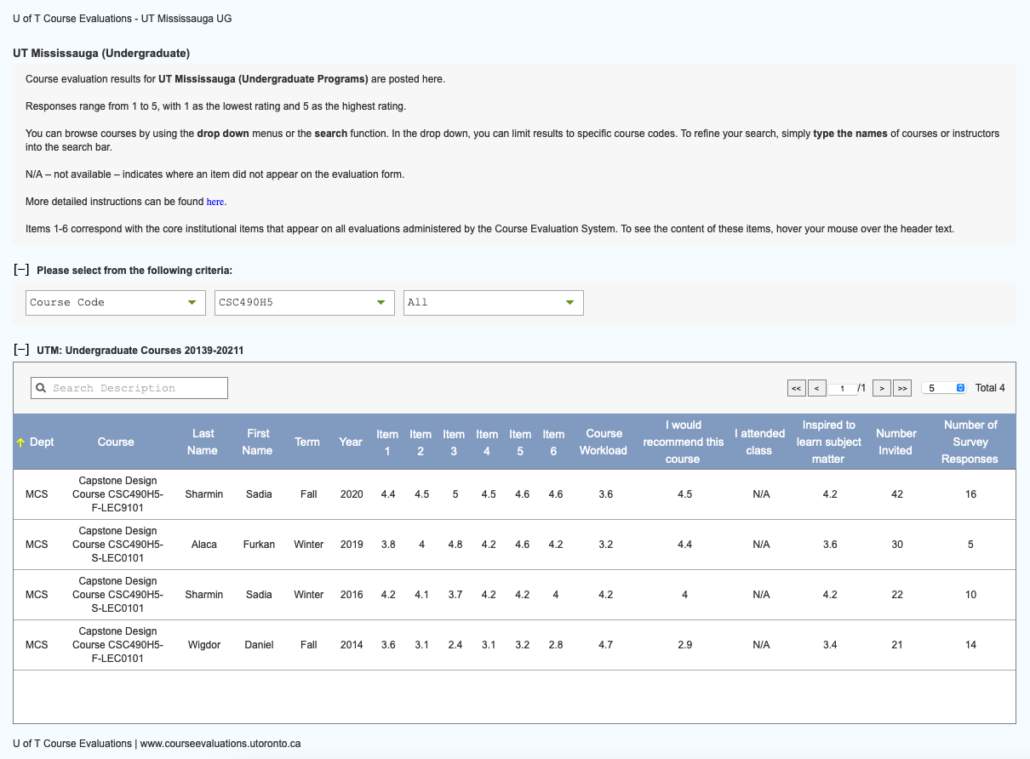Click the Dept sort arrow icon
This screenshot has height=759, width=1030.
pos(20,442)
